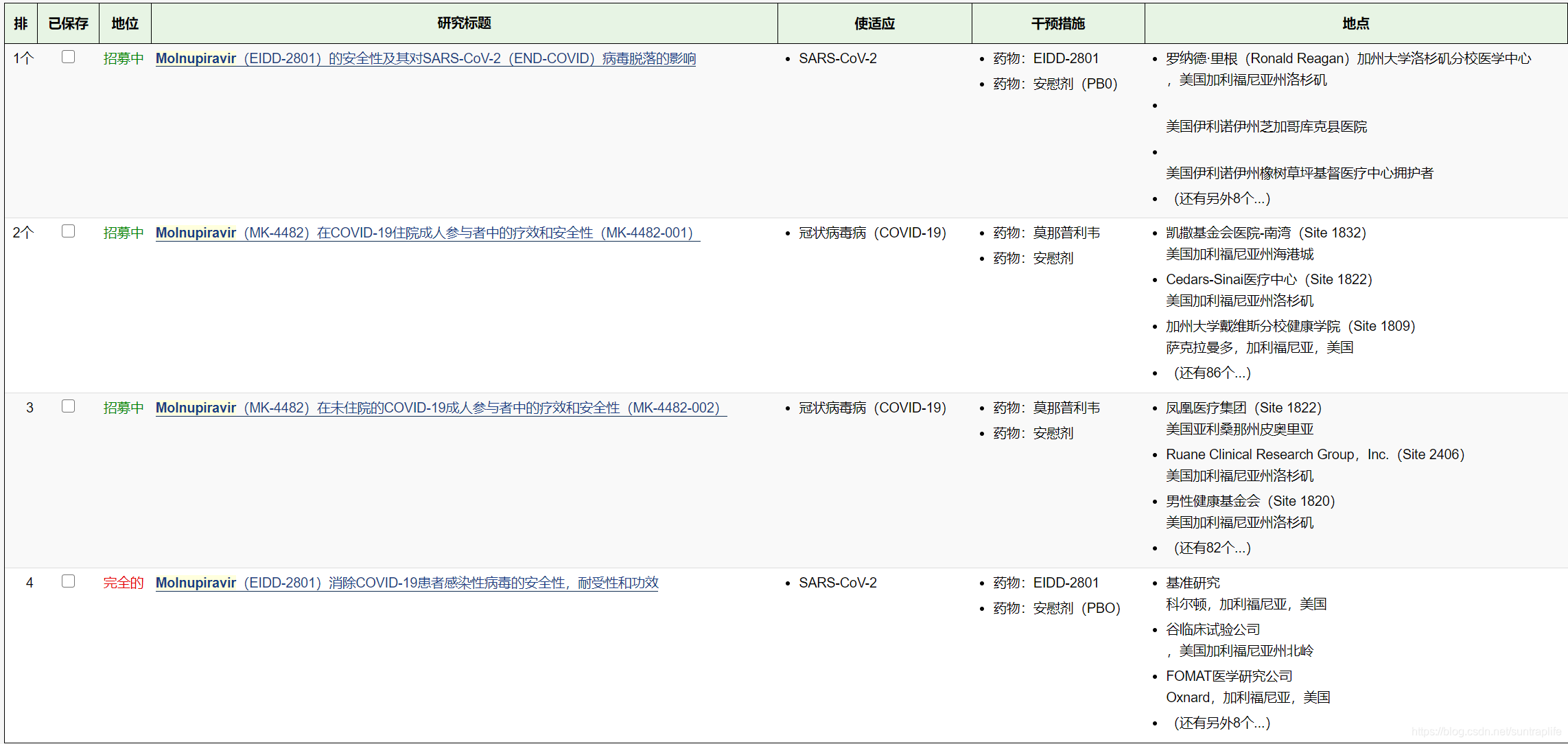Screen dimensions: 1568x744
Task: Expand the 还有86个 more locations entry
Action: pos(1212,373)
